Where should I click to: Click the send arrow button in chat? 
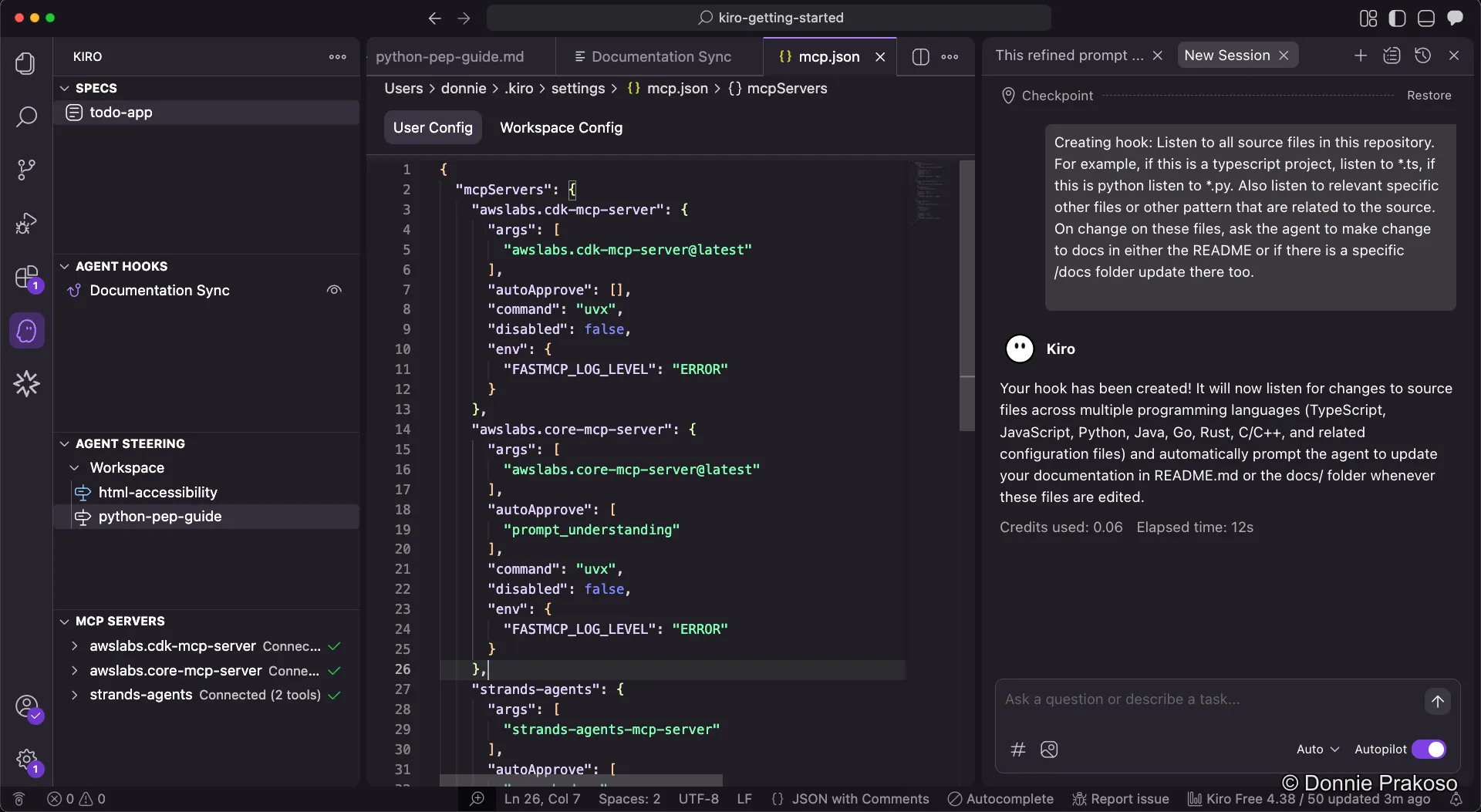click(x=1437, y=701)
